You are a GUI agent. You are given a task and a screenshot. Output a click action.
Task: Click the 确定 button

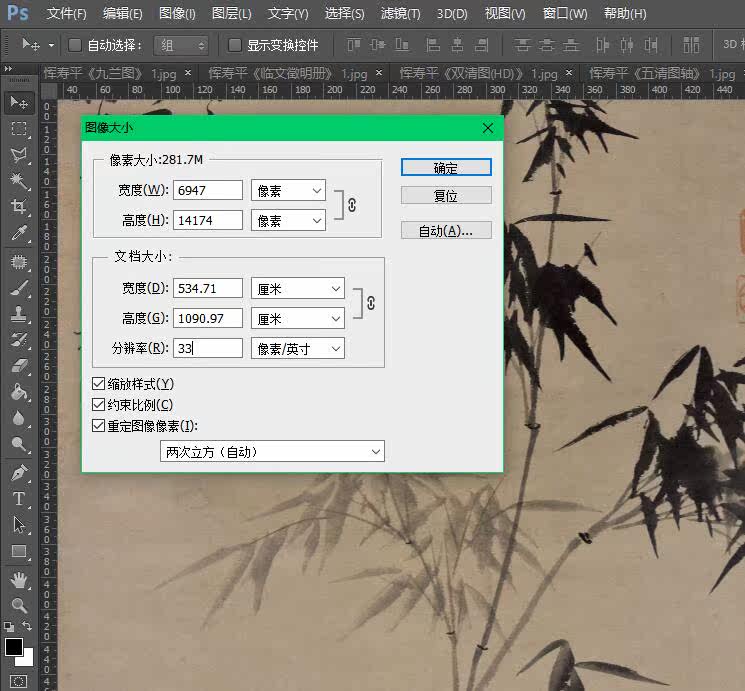[446, 167]
